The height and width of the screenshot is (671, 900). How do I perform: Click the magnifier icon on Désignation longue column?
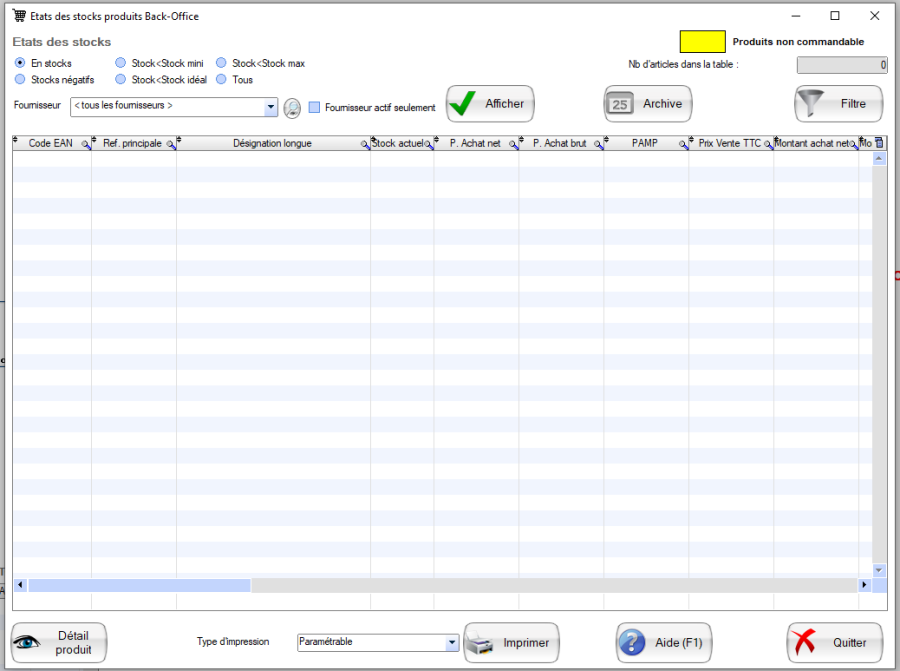coord(366,144)
